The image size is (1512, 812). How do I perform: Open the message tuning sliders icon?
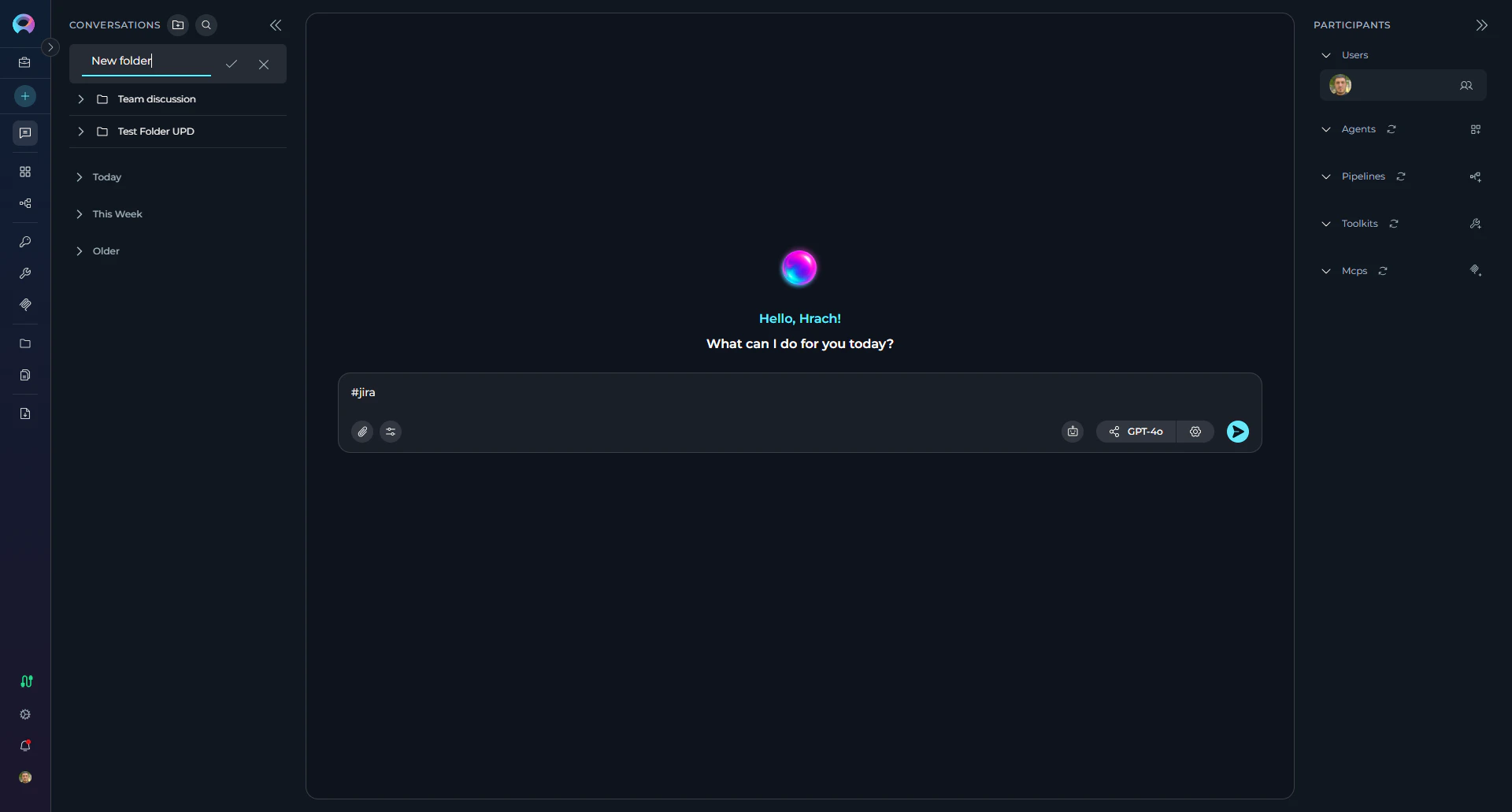coord(391,431)
